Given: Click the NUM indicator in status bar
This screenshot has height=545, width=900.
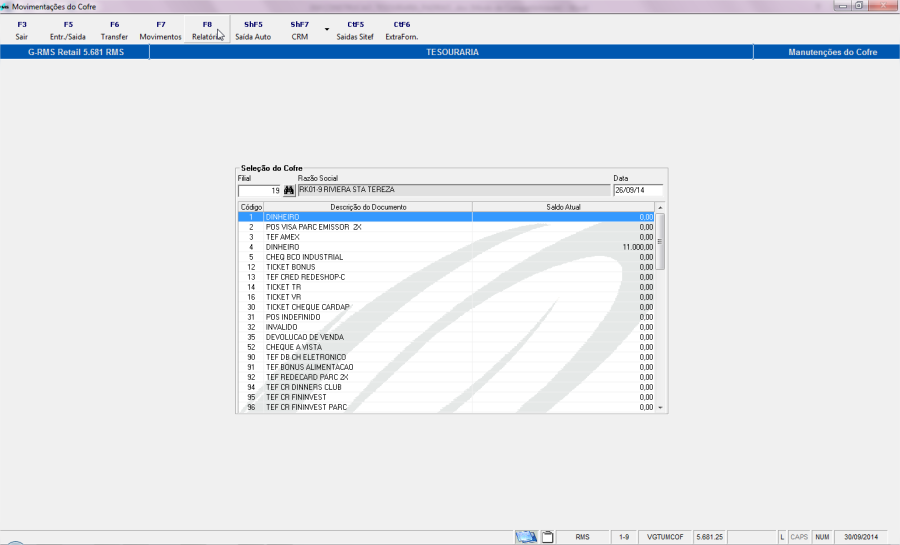Looking at the screenshot, I should [823, 537].
